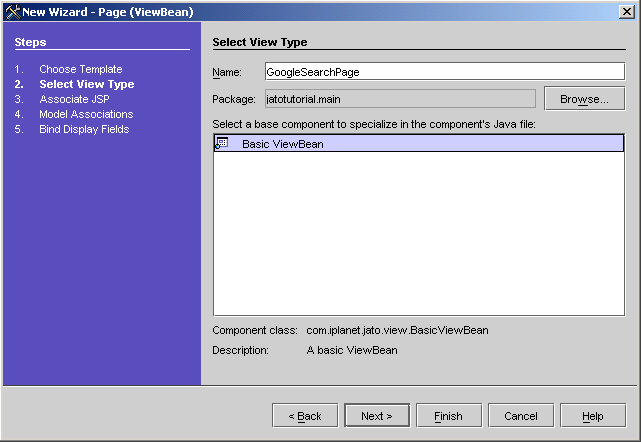Viewport: 641px width, 442px height.
Task: Click the Steps heading in sidebar
Action: 30,42
